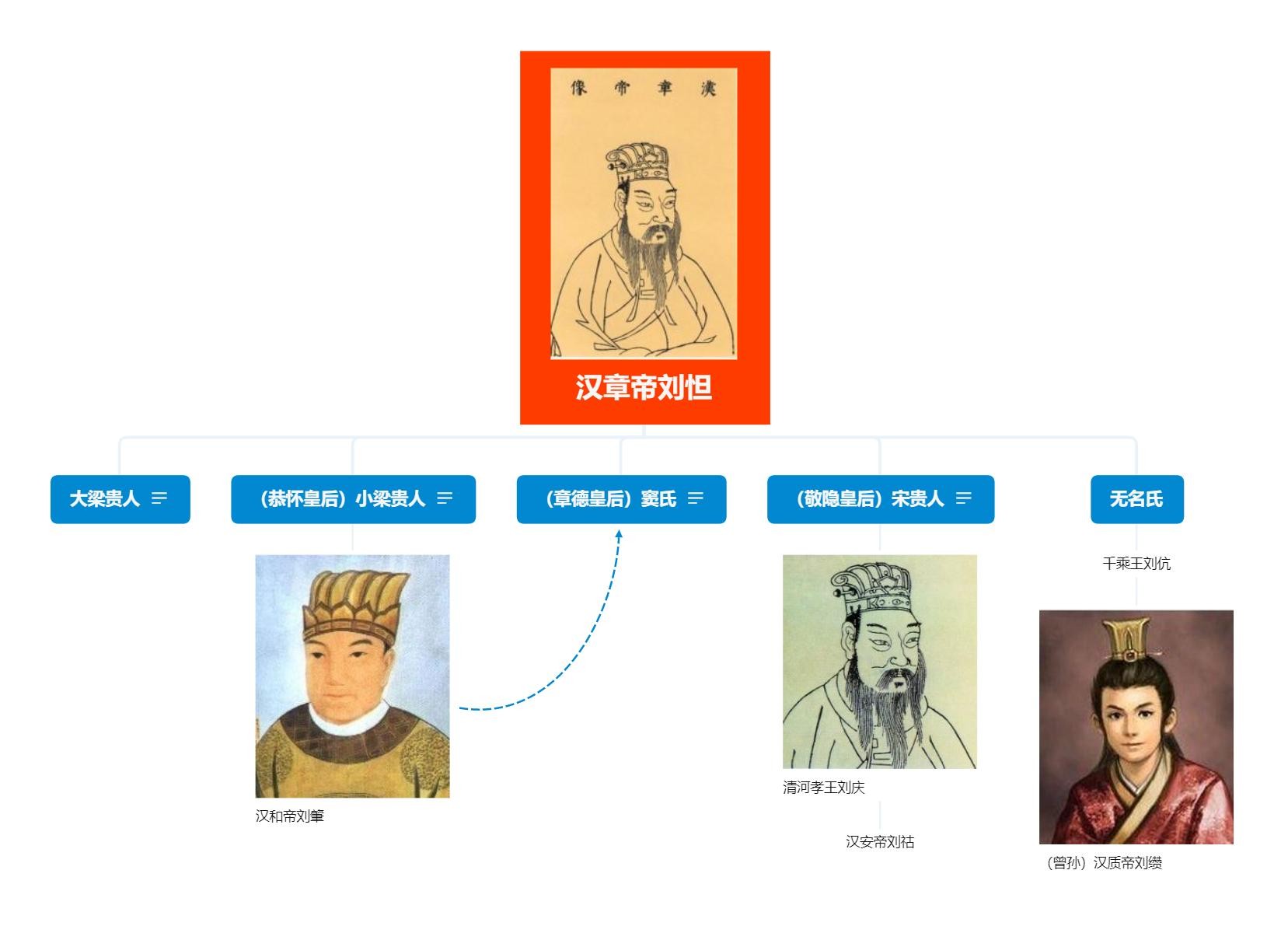Screen dimensions: 1288x926
Task: Open the note icon on 小梁贵人 node
Action: [x=445, y=498]
